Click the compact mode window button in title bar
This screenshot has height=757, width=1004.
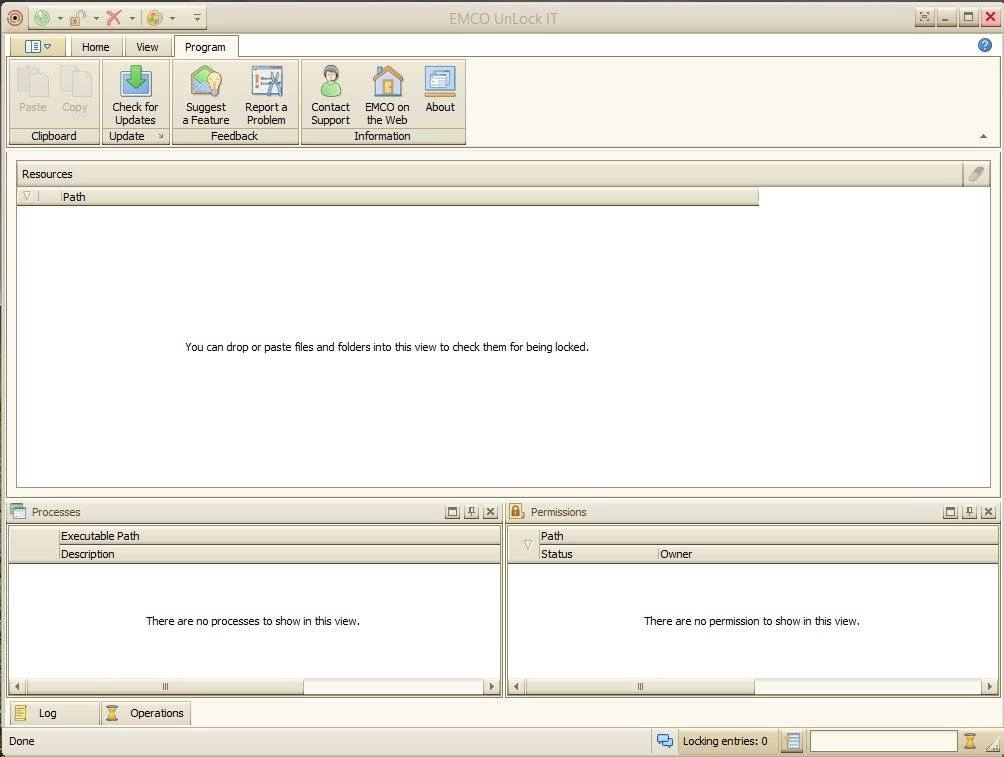coord(925,17)
